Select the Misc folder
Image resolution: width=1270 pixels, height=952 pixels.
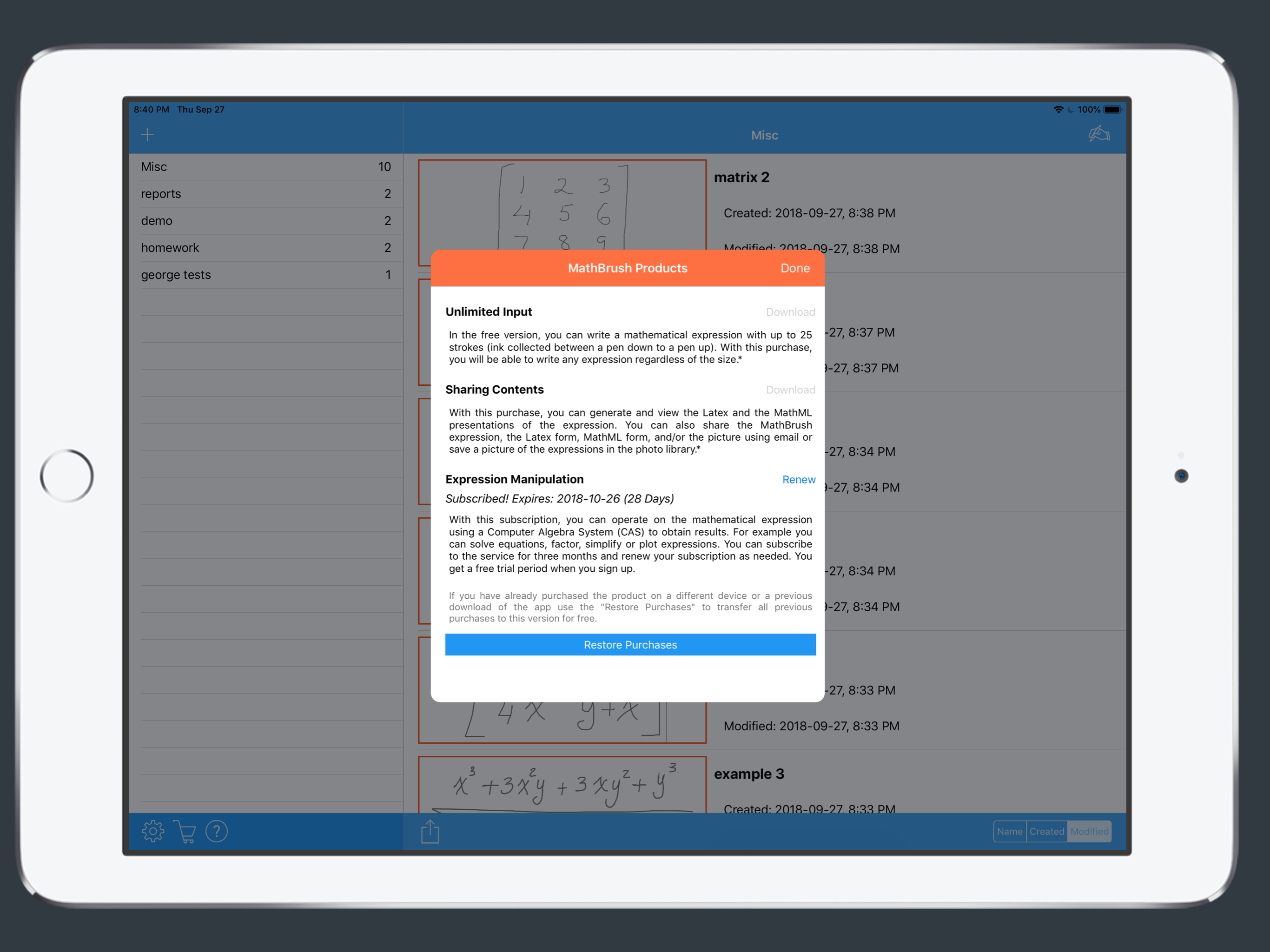266,166
